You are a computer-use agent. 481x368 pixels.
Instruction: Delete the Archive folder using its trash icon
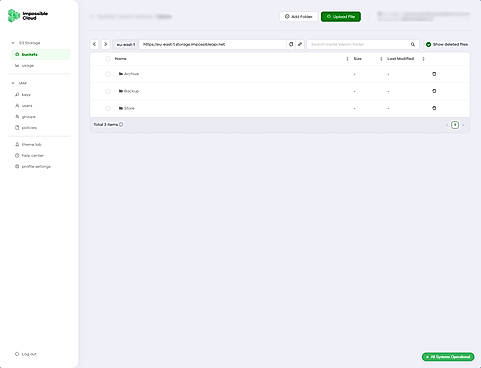point(434,74)
